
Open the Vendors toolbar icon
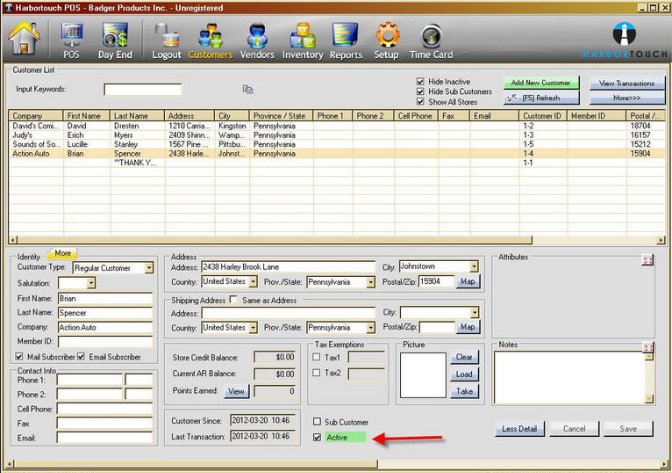258,40
